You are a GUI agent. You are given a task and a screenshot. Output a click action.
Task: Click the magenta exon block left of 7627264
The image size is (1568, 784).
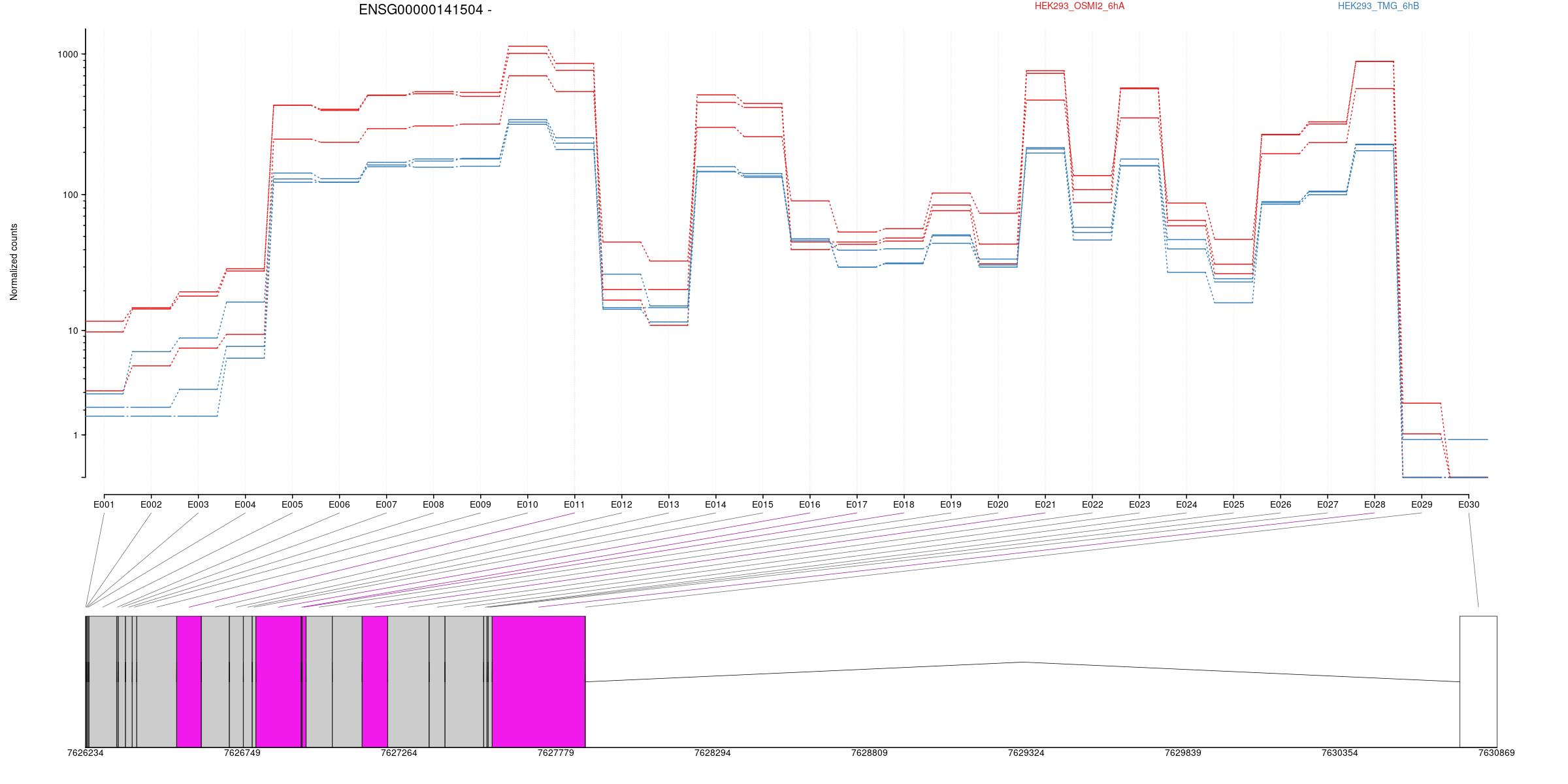click(375, 681)
